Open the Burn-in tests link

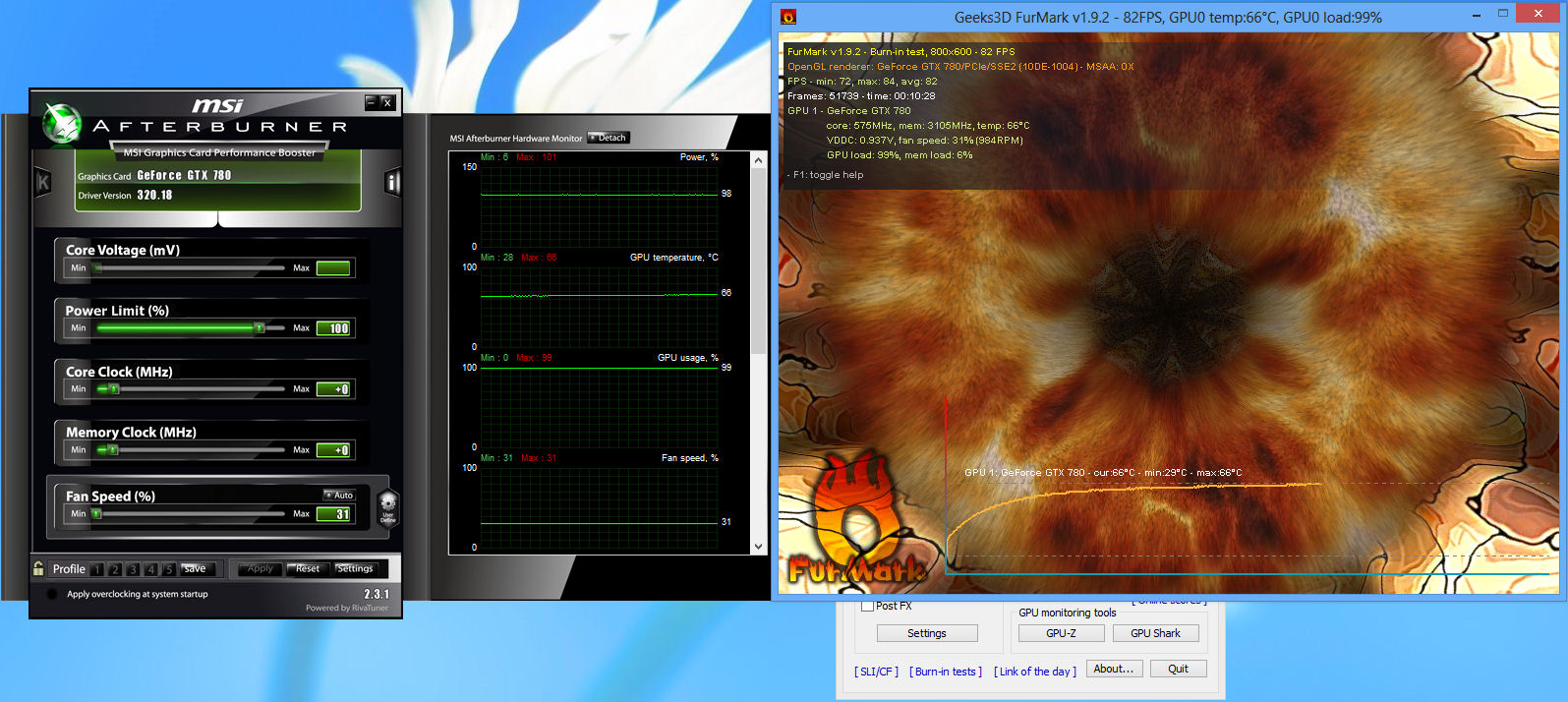[946, 672]
